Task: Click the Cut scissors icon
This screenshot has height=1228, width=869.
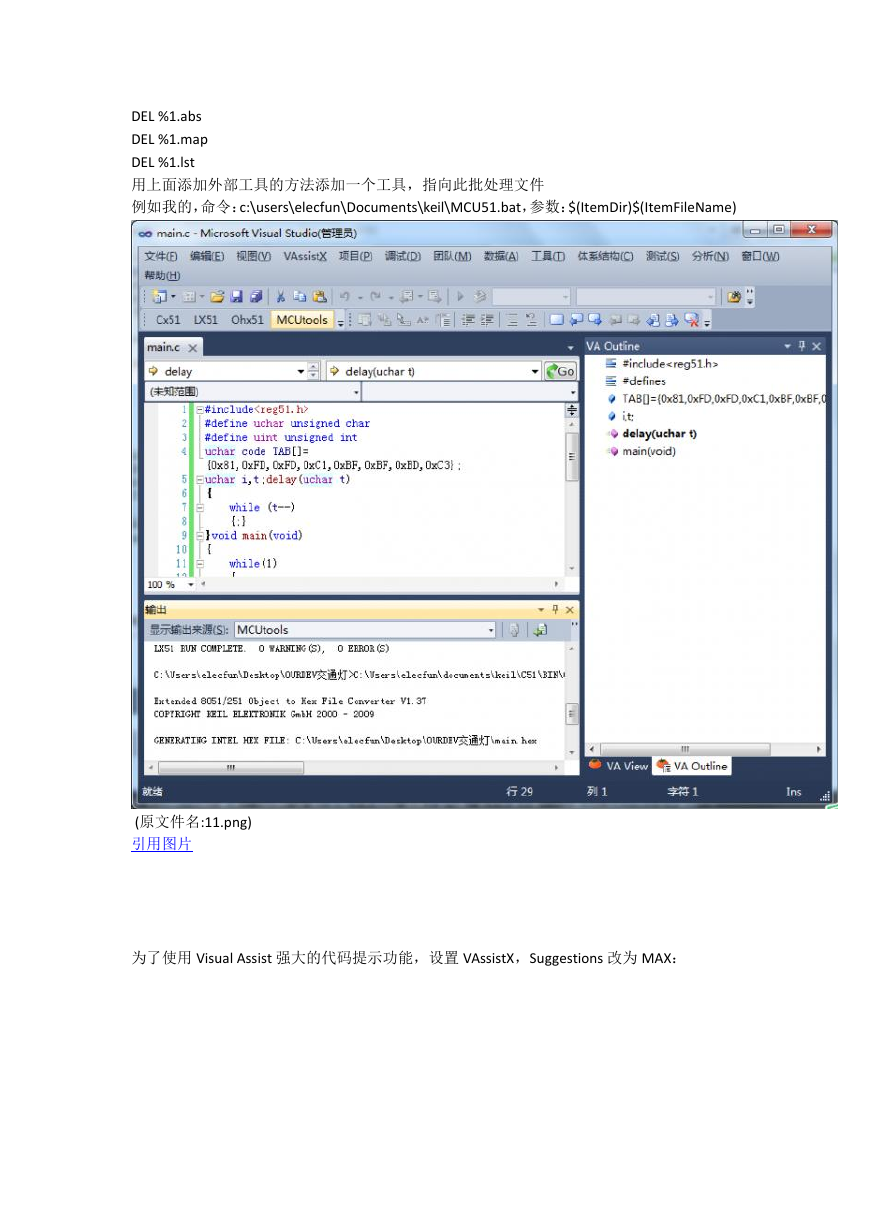Action: pyautogui.click(x=281, y=297)
